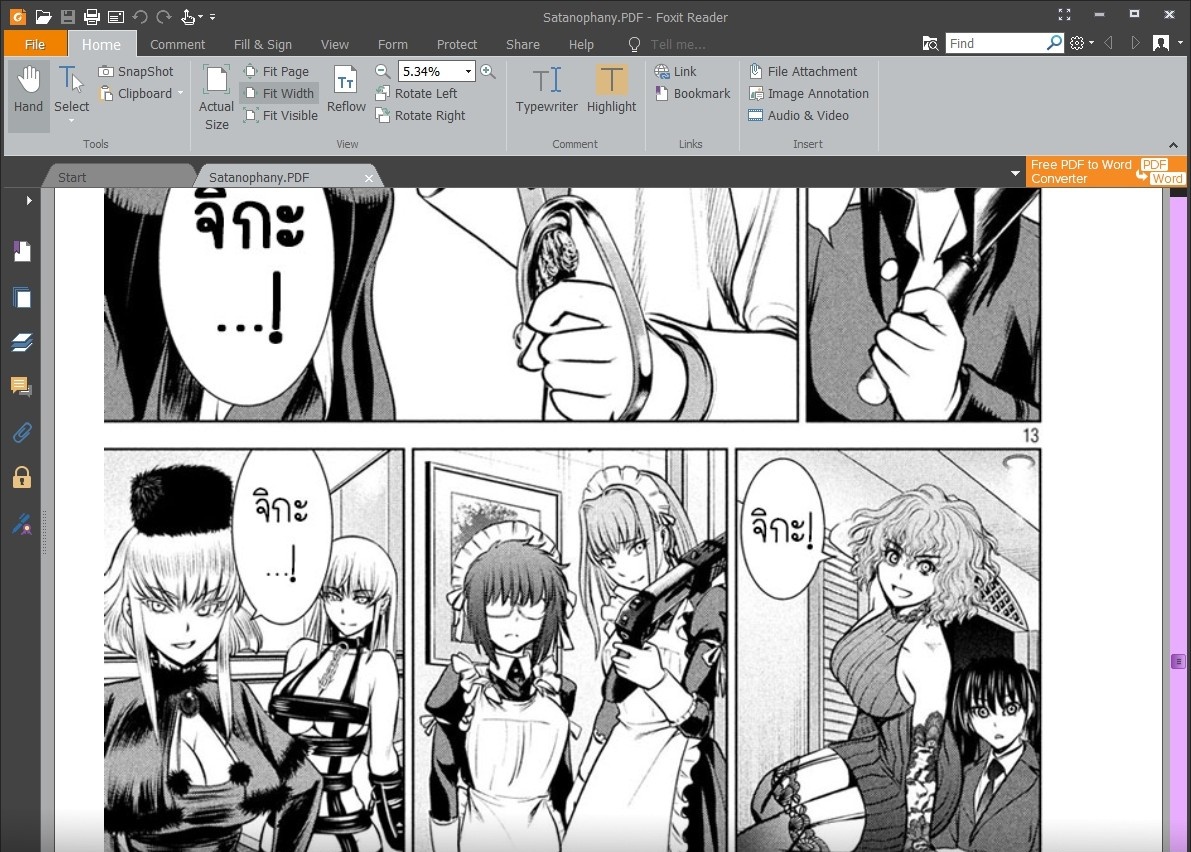
Task: Zoom out with the minus magnifier
Action: [x=383, y=71]
